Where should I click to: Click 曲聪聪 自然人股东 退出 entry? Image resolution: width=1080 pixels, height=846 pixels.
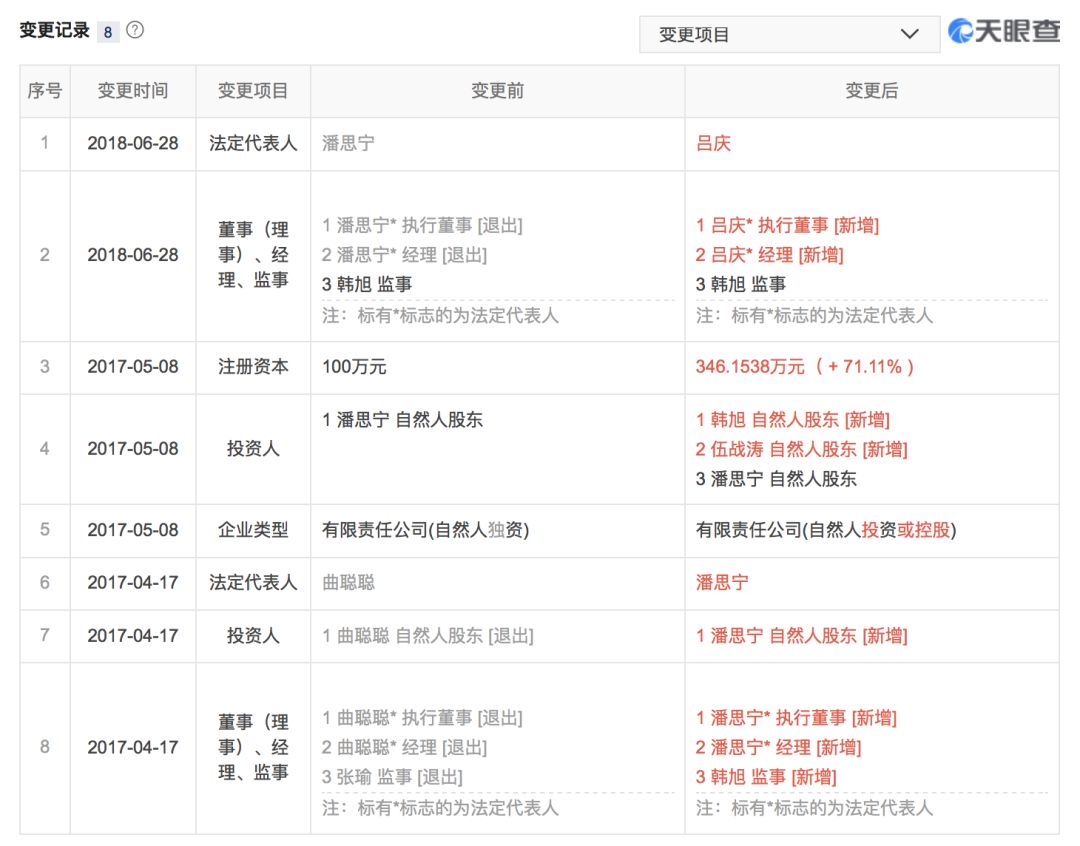tap(427, 635)
